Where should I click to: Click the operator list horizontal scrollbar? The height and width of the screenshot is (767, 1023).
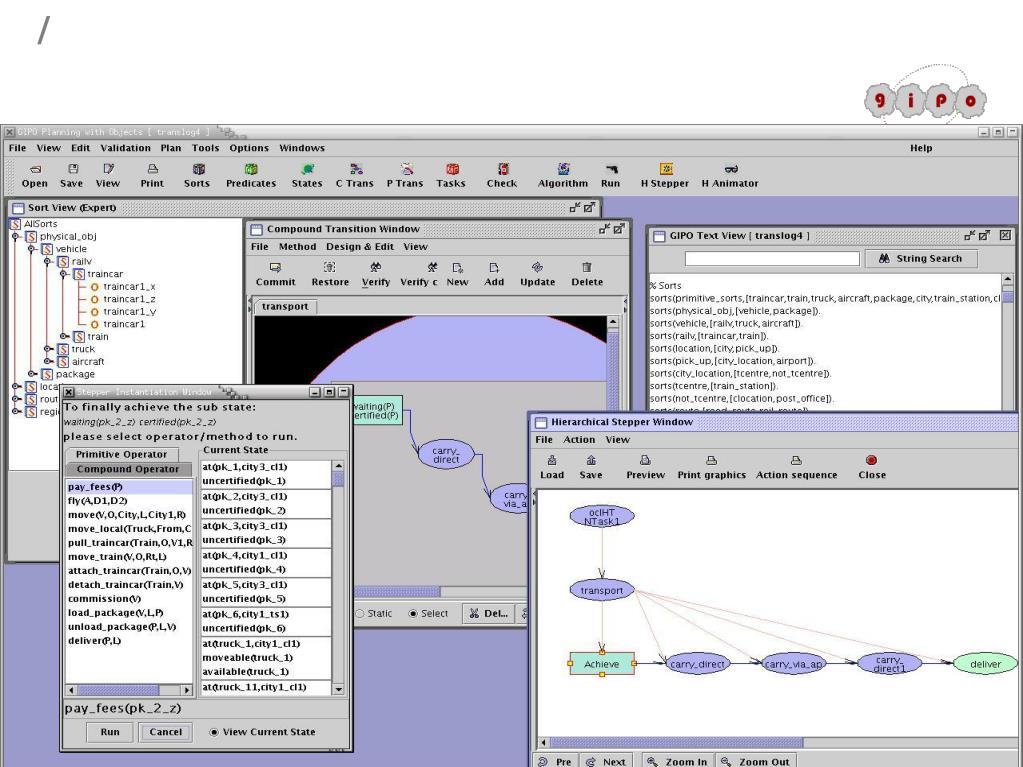(x=130, y=690)
